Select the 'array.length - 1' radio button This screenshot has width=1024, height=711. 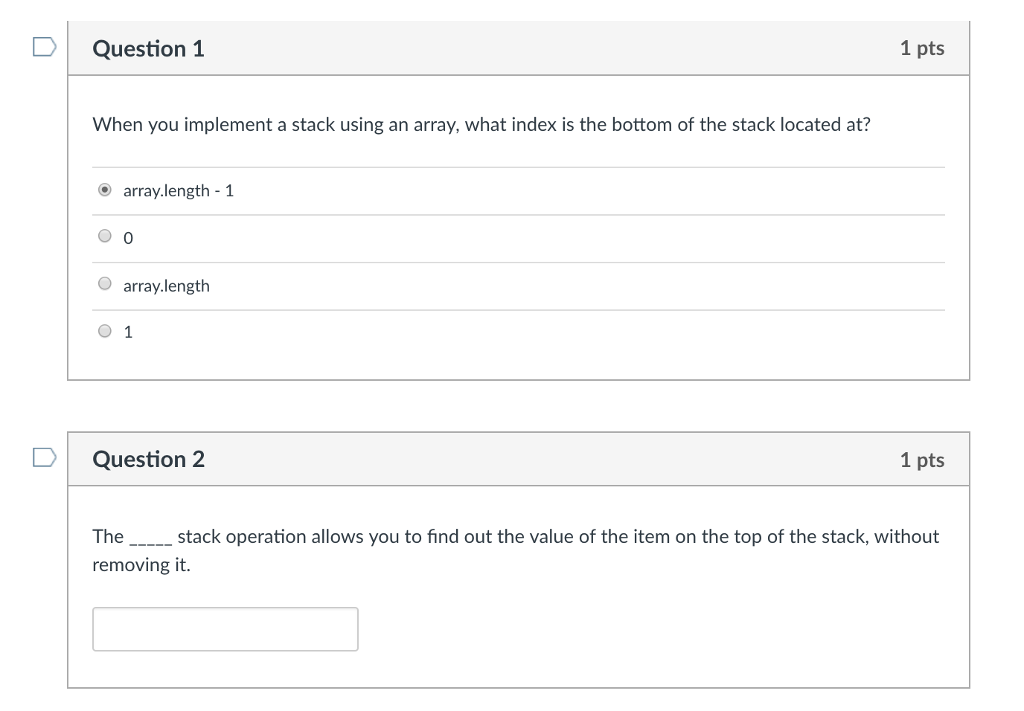coord(104,188)
